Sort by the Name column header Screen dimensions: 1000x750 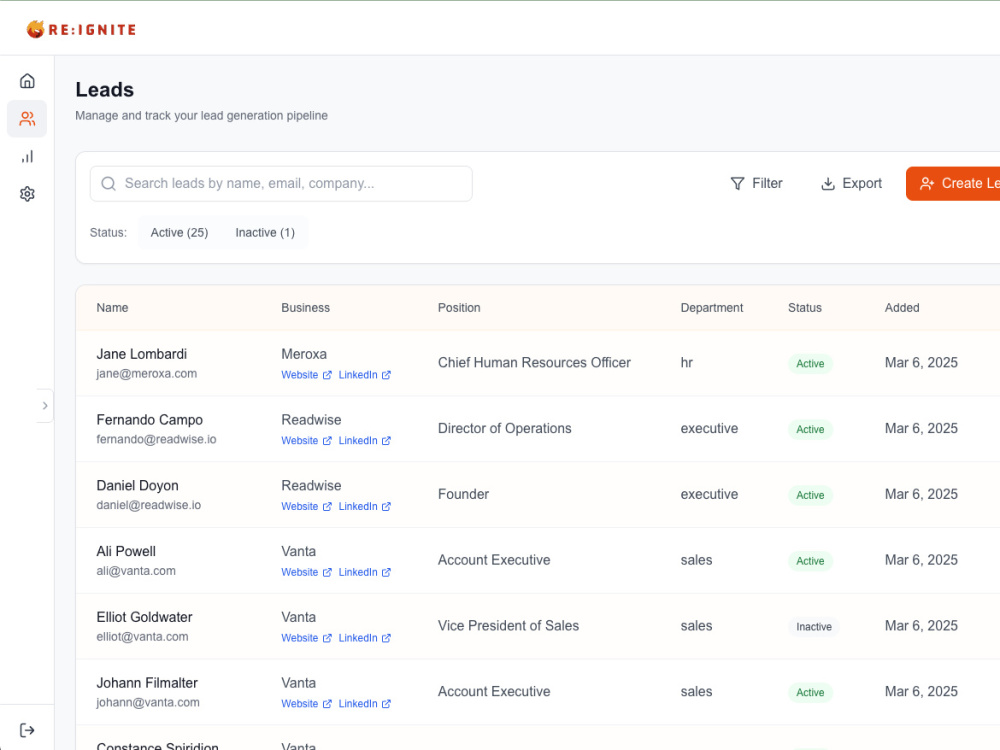[112, 307]
